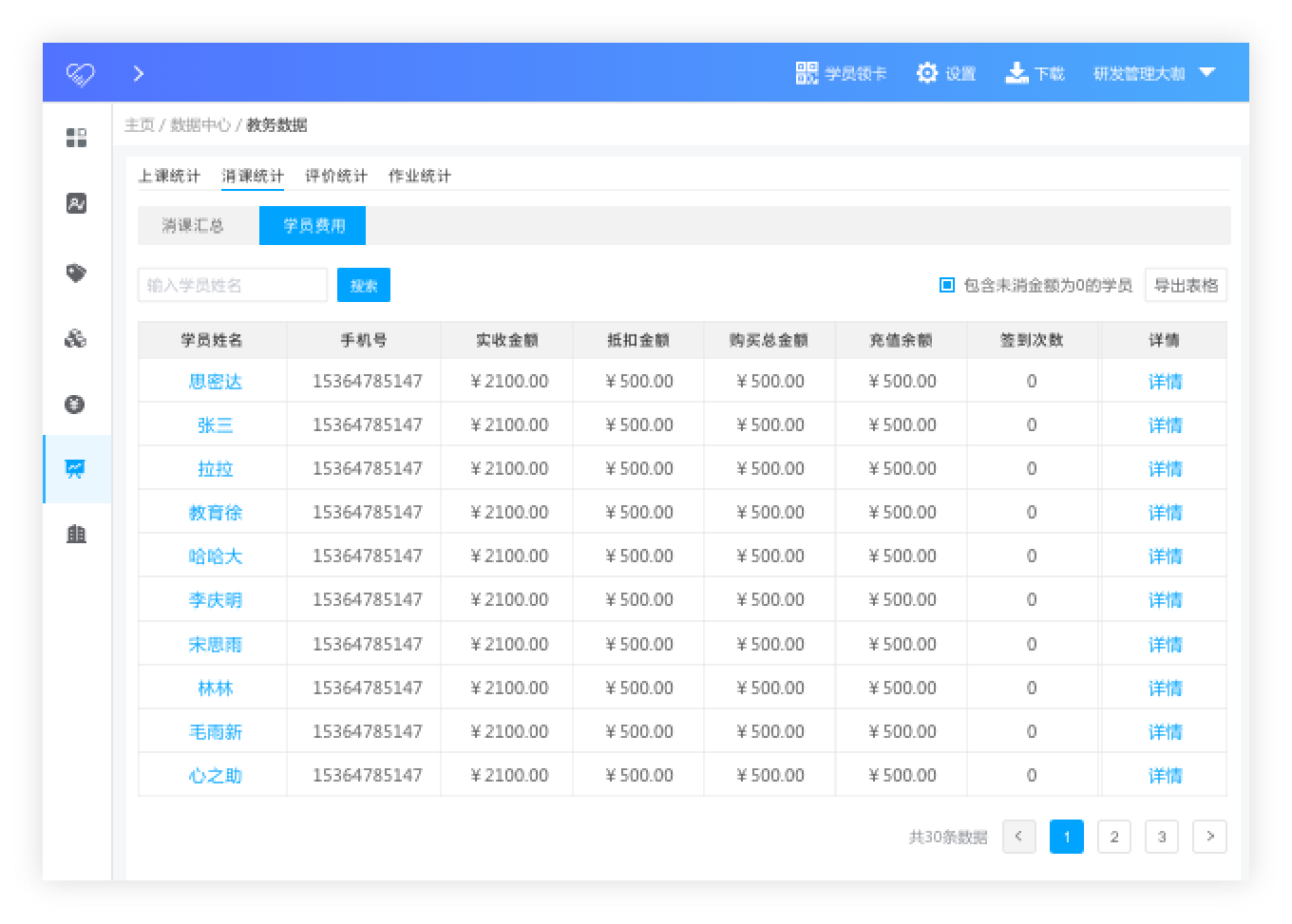Click the 签到次数 column header
Image resolution: width=1292 pixels, height=924 pixels.
tap(1032, 340)
